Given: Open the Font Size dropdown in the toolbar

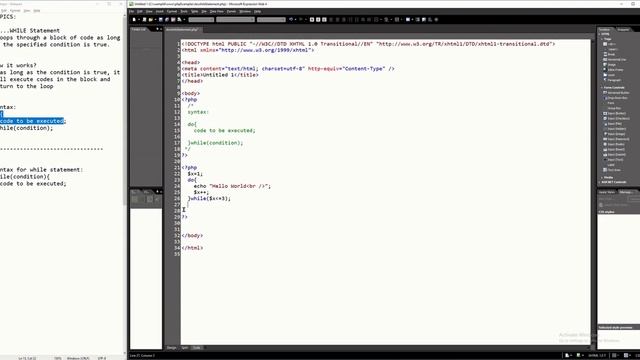Looking at the screenshot, I should tap(271, 20).
